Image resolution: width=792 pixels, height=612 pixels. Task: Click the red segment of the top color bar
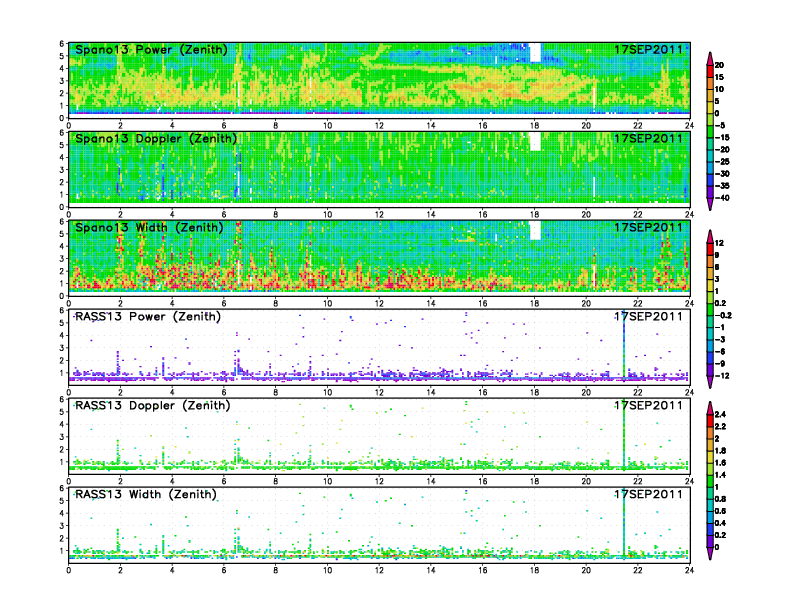[x=710, y=71]
